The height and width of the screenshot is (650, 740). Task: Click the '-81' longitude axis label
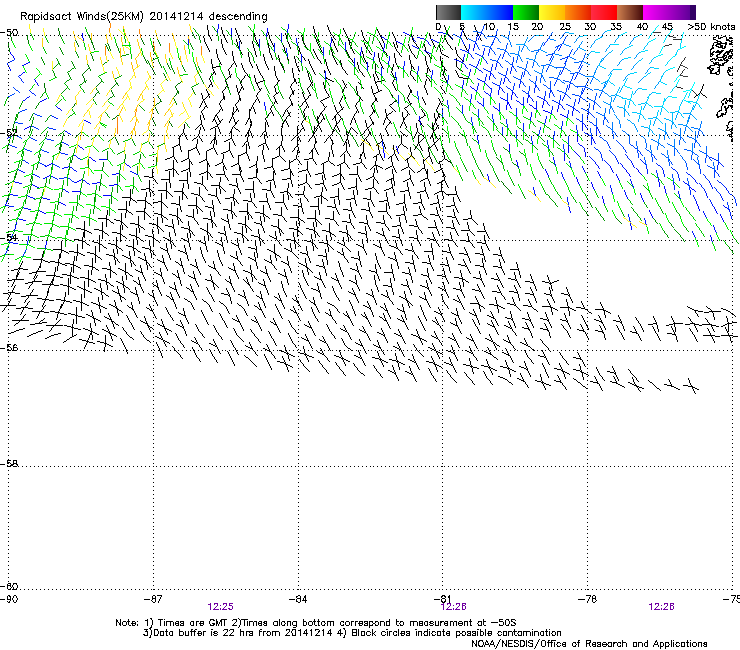pos(442,599)
